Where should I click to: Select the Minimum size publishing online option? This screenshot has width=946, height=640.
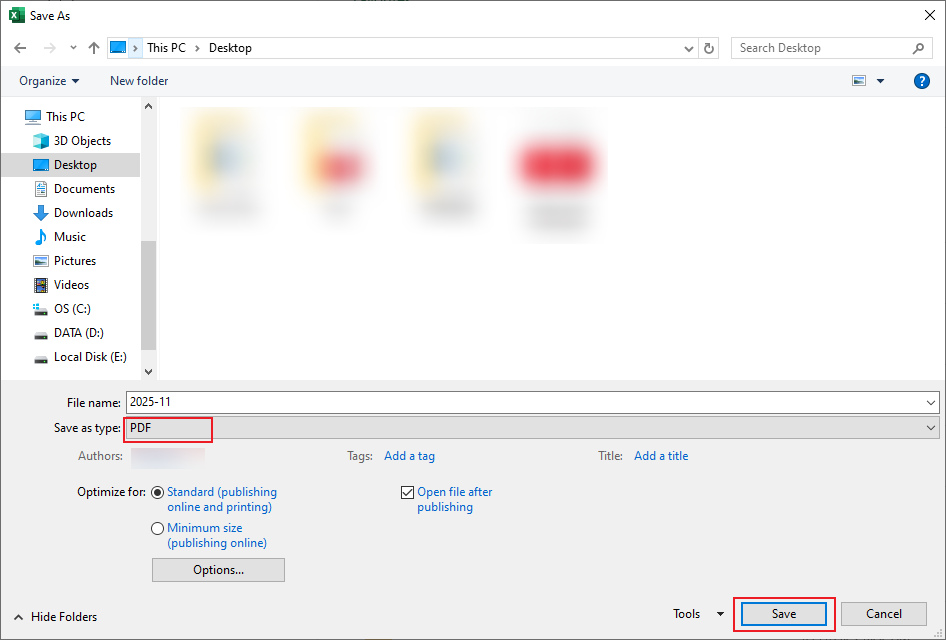[x=157, y=528]
